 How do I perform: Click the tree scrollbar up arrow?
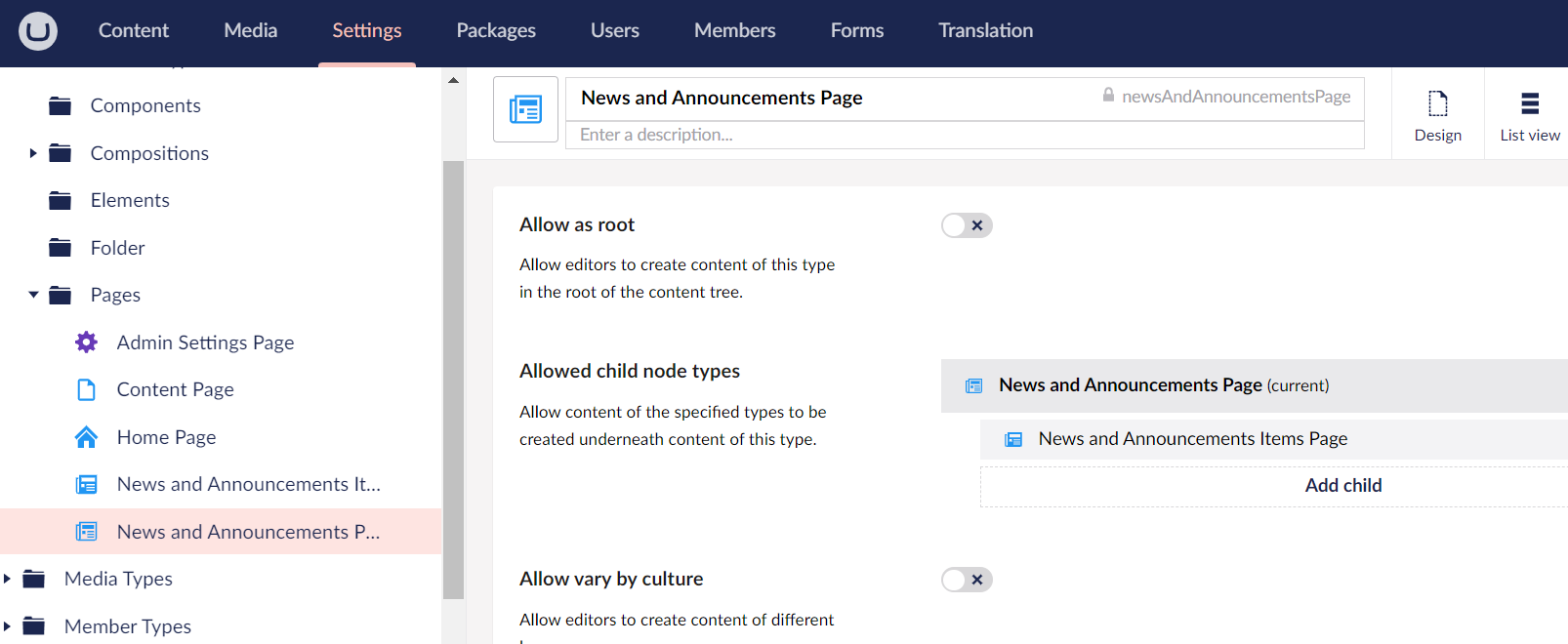[453, 80]
